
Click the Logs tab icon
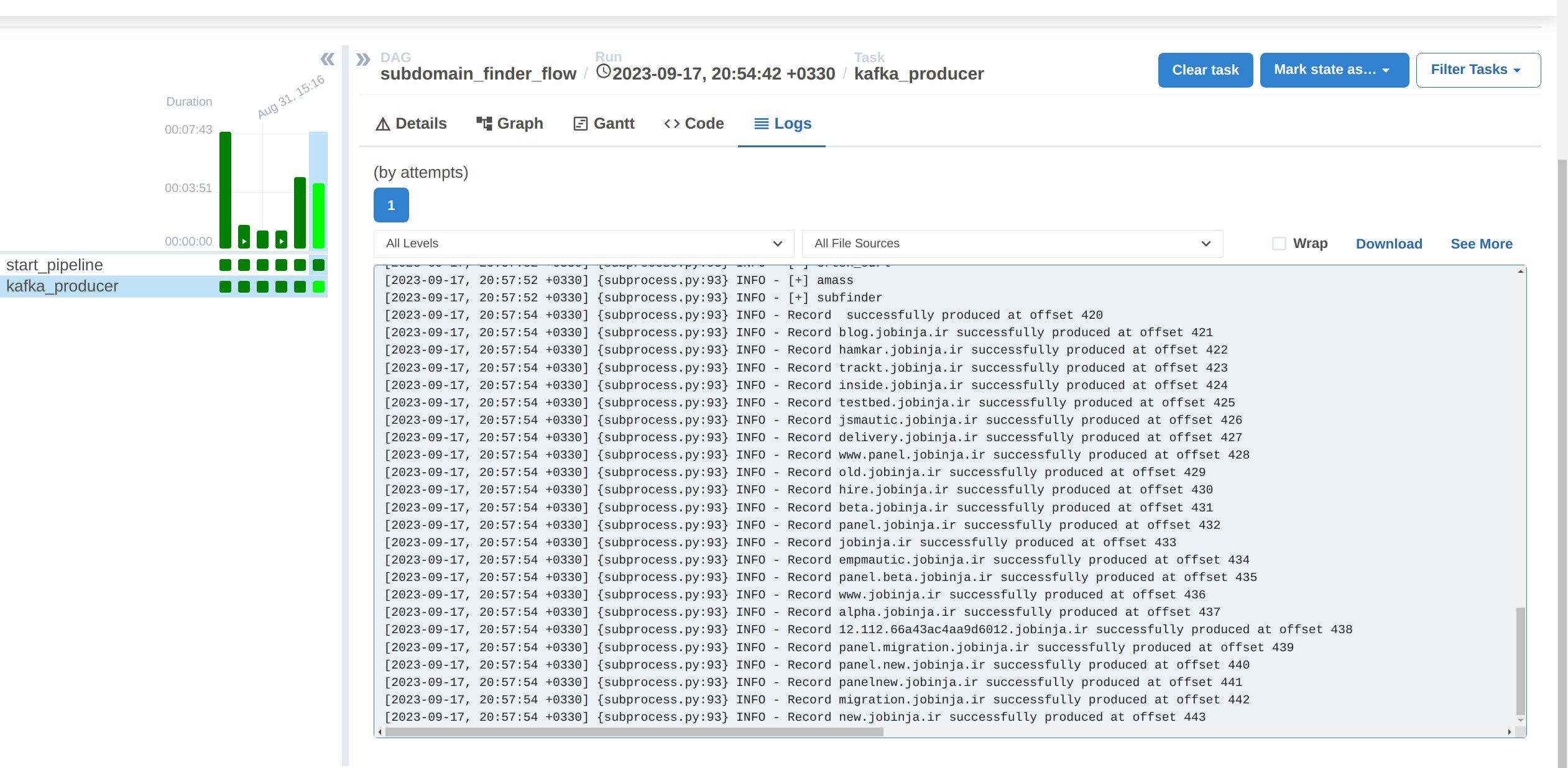click(761, 123)
